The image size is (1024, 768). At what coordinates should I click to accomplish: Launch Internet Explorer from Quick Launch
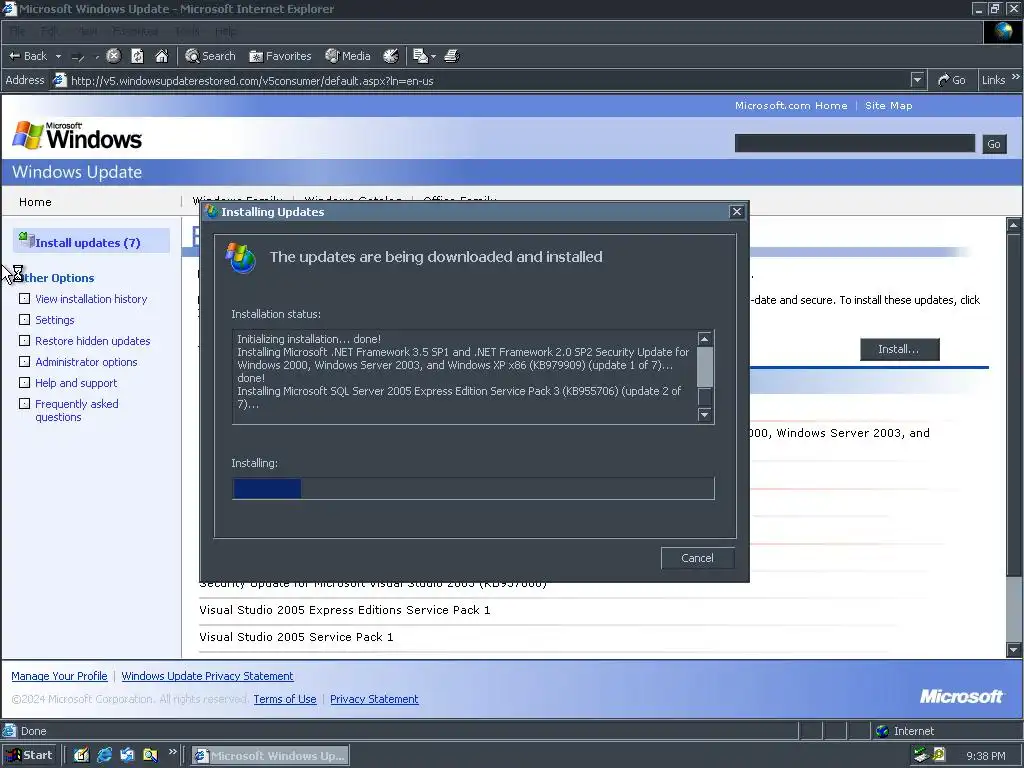(x=104, y=756)
